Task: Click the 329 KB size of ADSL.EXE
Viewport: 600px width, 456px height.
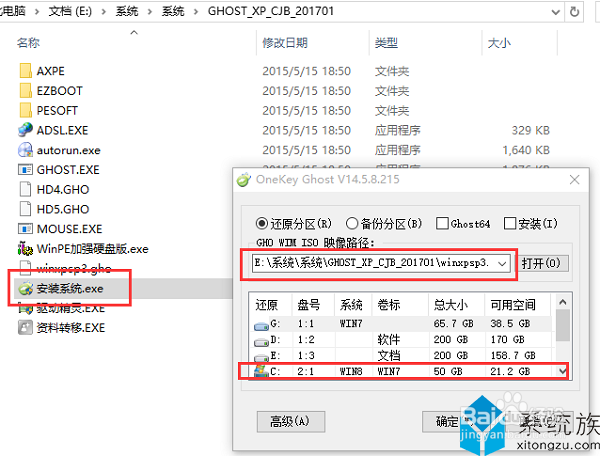Action: pos(531,130)
